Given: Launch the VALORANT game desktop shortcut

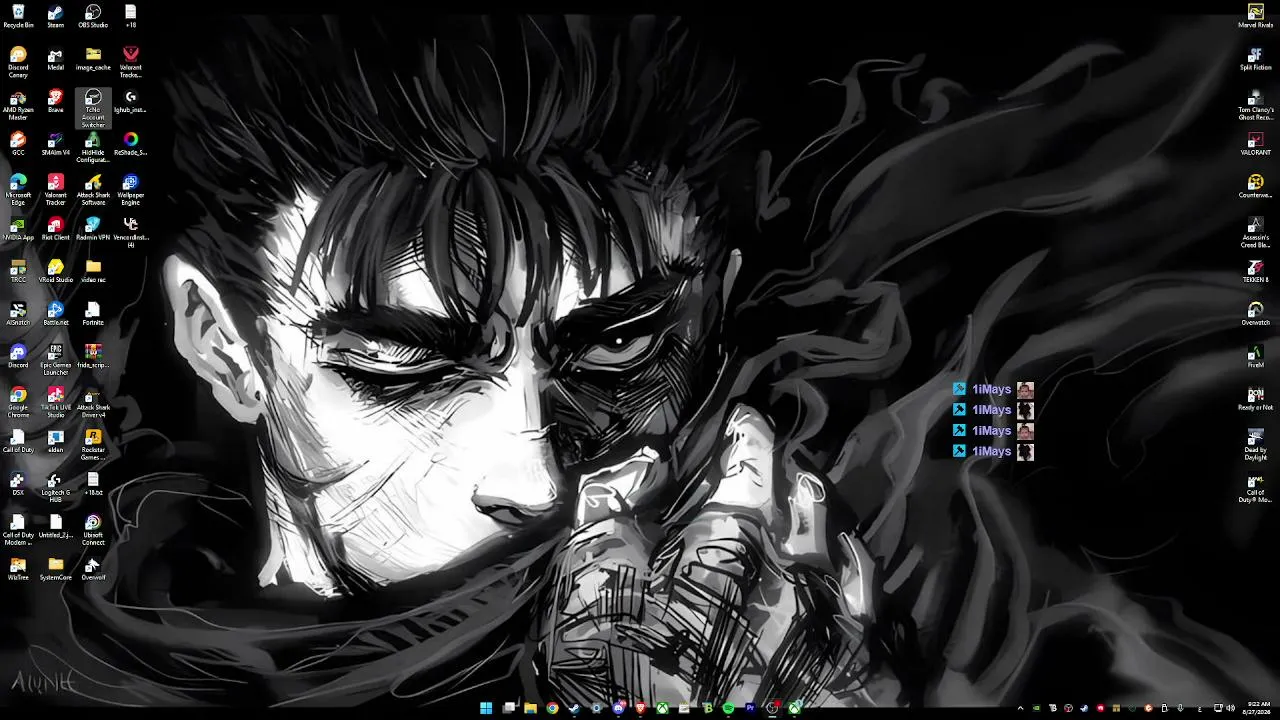Looking at the screenshot, I should click(x=1255, y=144).
